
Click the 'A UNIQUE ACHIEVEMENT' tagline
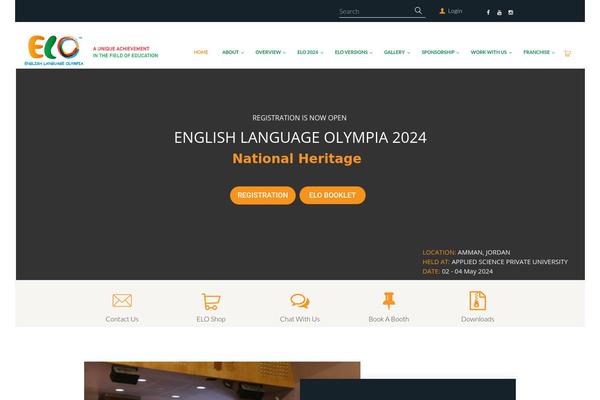[121, 49]
